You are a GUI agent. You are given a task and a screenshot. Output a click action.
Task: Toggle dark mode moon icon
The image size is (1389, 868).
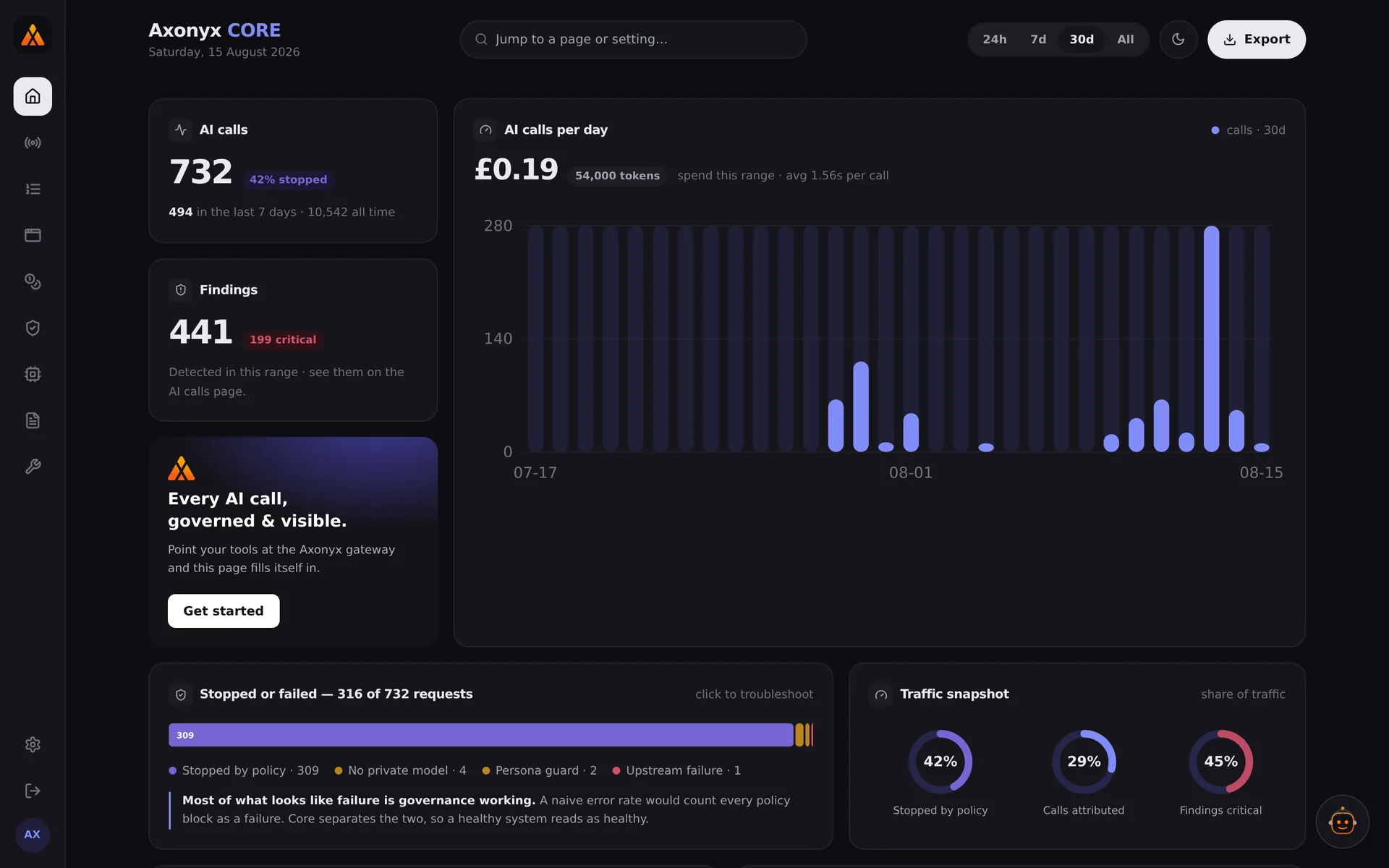1178,39
